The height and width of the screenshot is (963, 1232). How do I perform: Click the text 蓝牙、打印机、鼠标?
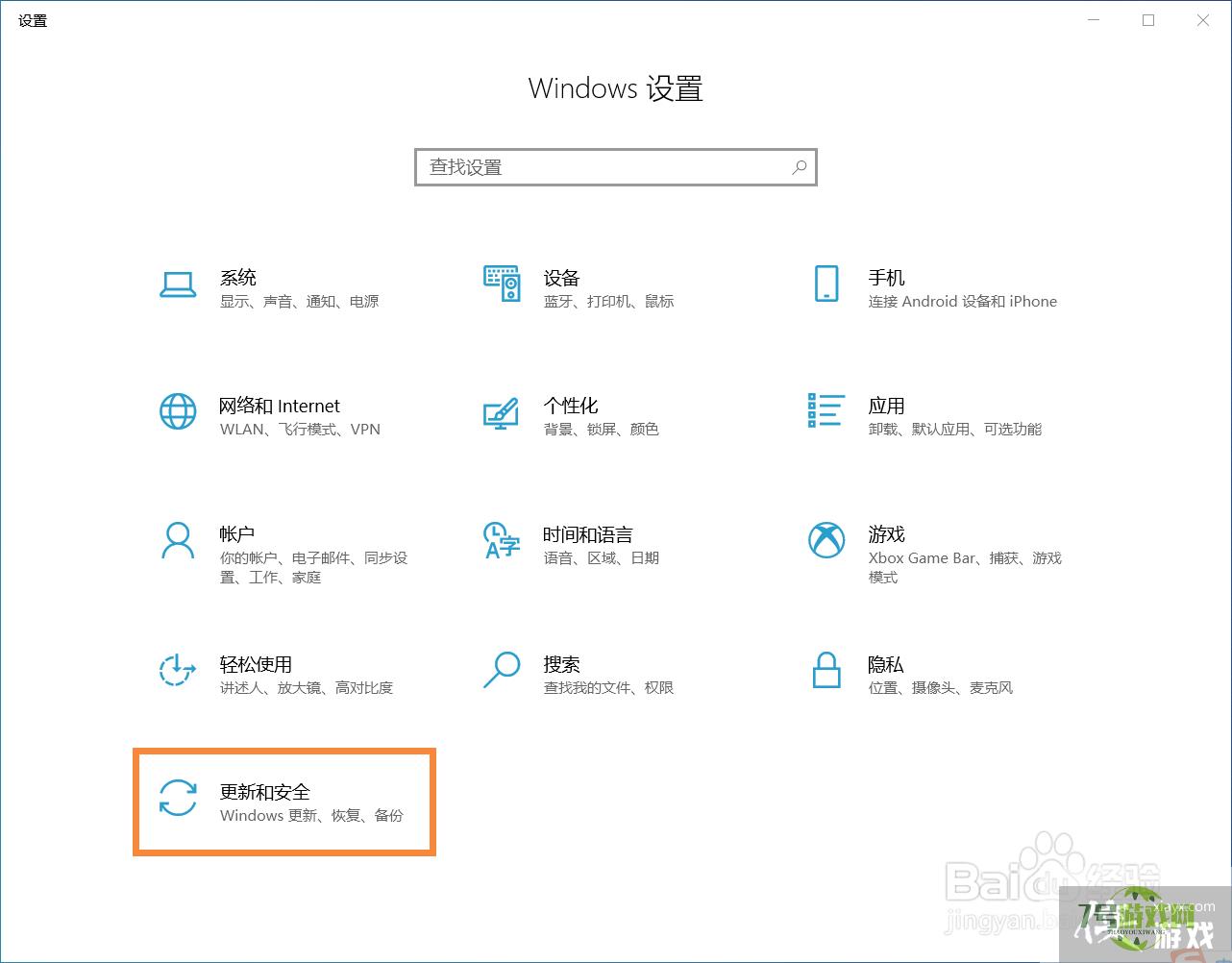click(x=609, y=302)
